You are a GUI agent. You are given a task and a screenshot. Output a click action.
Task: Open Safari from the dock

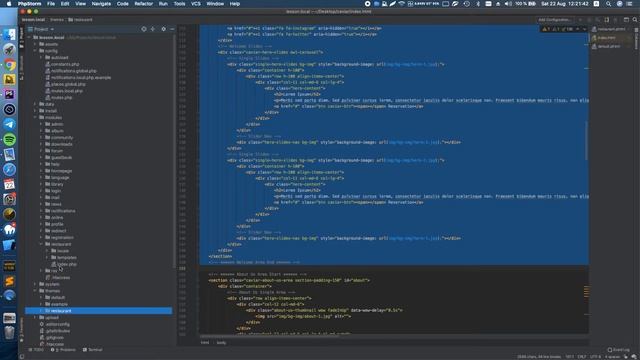coord(9,169)
